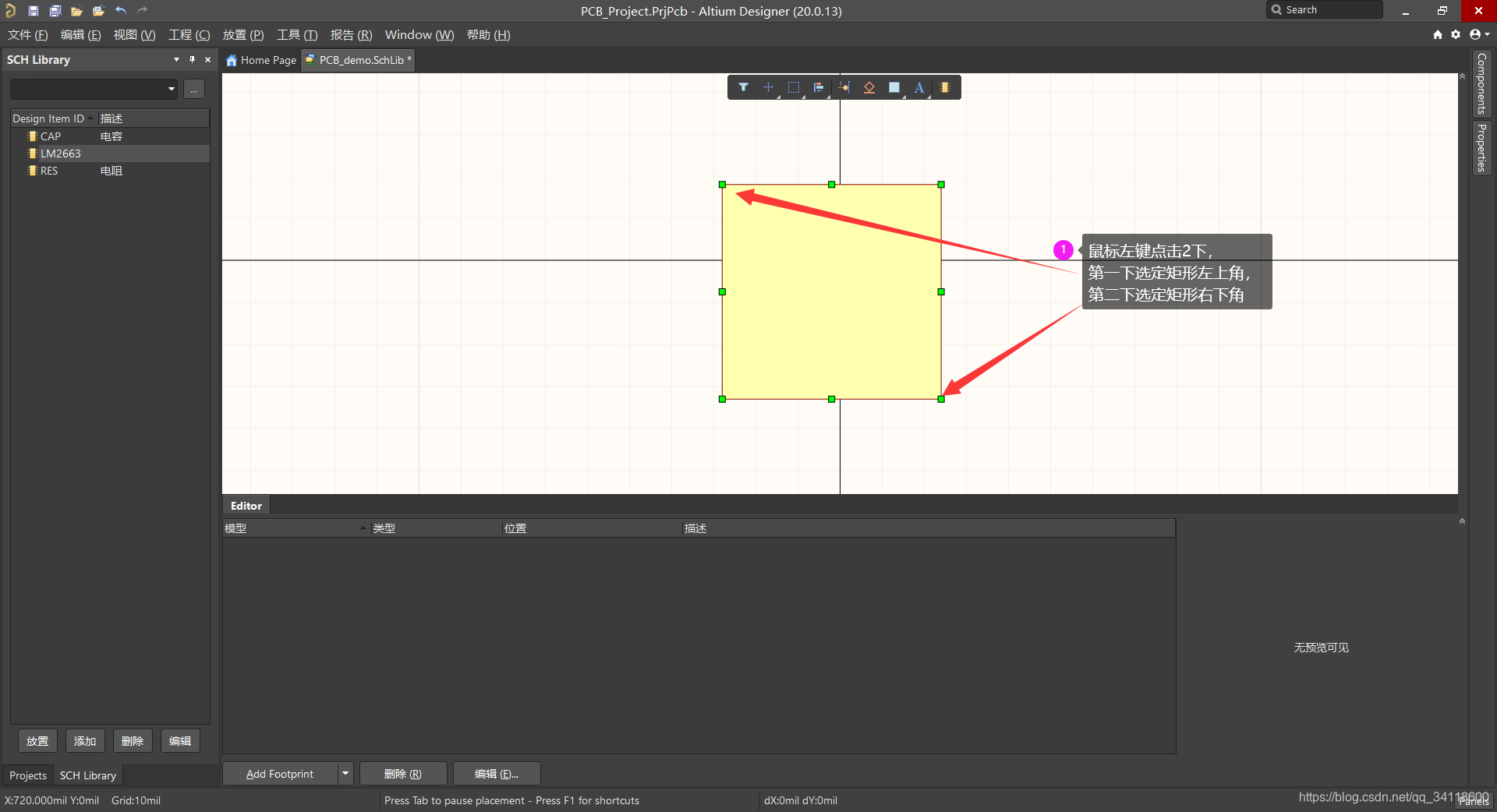
Task: Open the 工具 (T) menu
Action: [x=297, y=35]
